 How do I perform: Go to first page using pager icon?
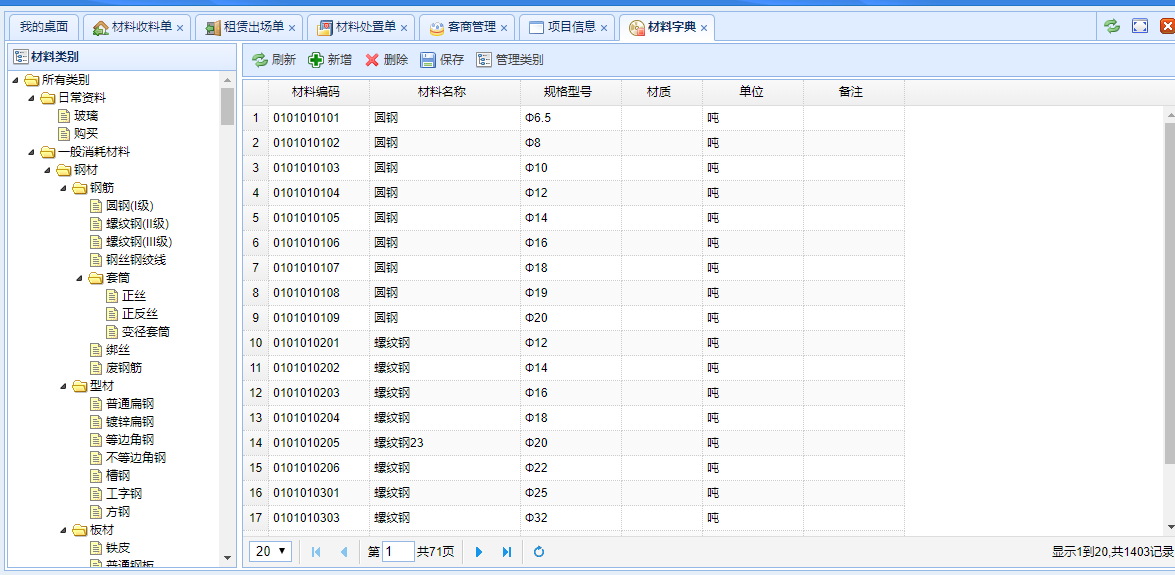(x=316, y=552)
